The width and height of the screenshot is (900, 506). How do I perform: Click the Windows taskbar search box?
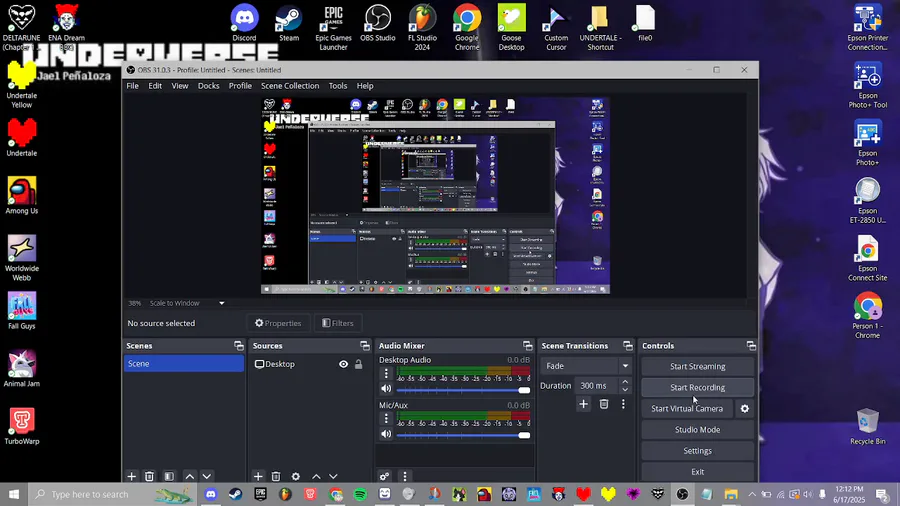click(112, 494)
